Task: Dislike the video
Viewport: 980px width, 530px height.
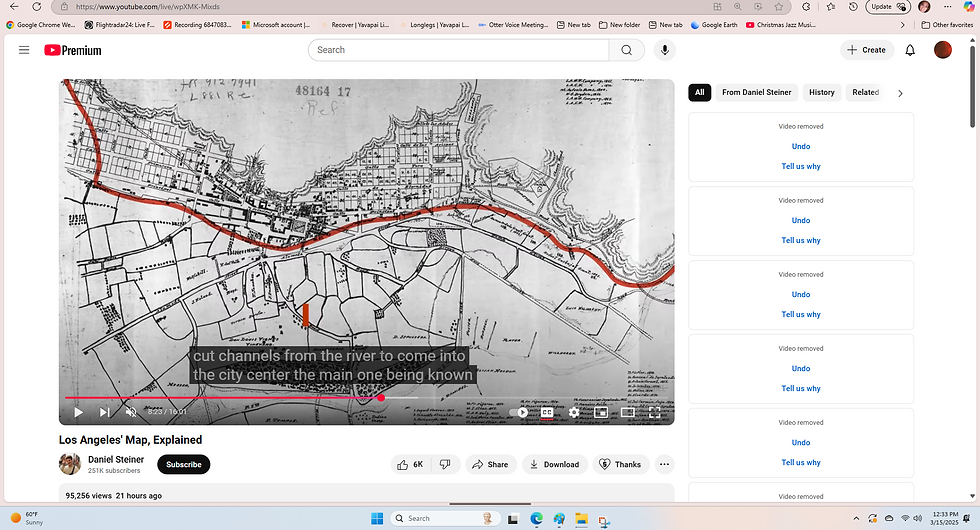Action: 445,464
